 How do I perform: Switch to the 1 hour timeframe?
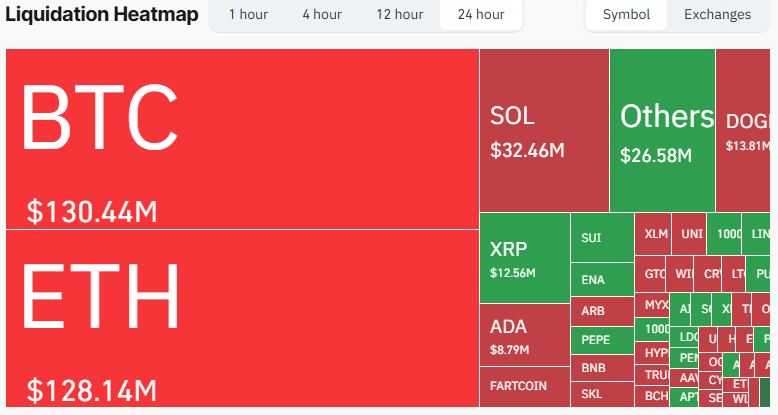[x=249, y=14]
